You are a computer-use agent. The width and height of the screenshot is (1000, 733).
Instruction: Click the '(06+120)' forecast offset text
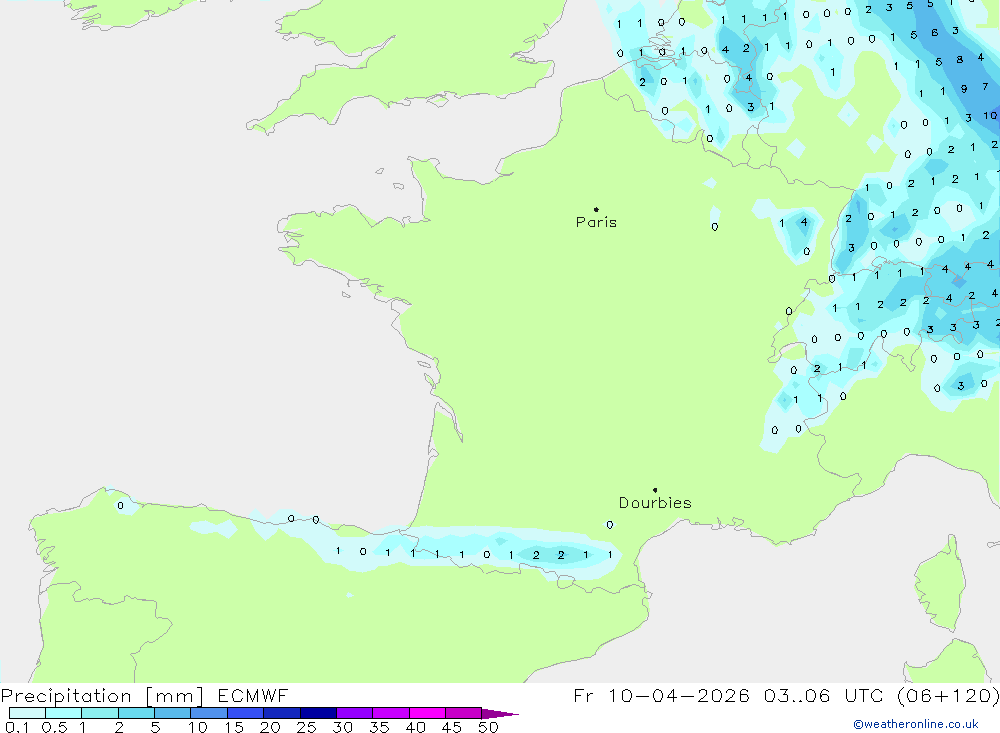point(948,696)
